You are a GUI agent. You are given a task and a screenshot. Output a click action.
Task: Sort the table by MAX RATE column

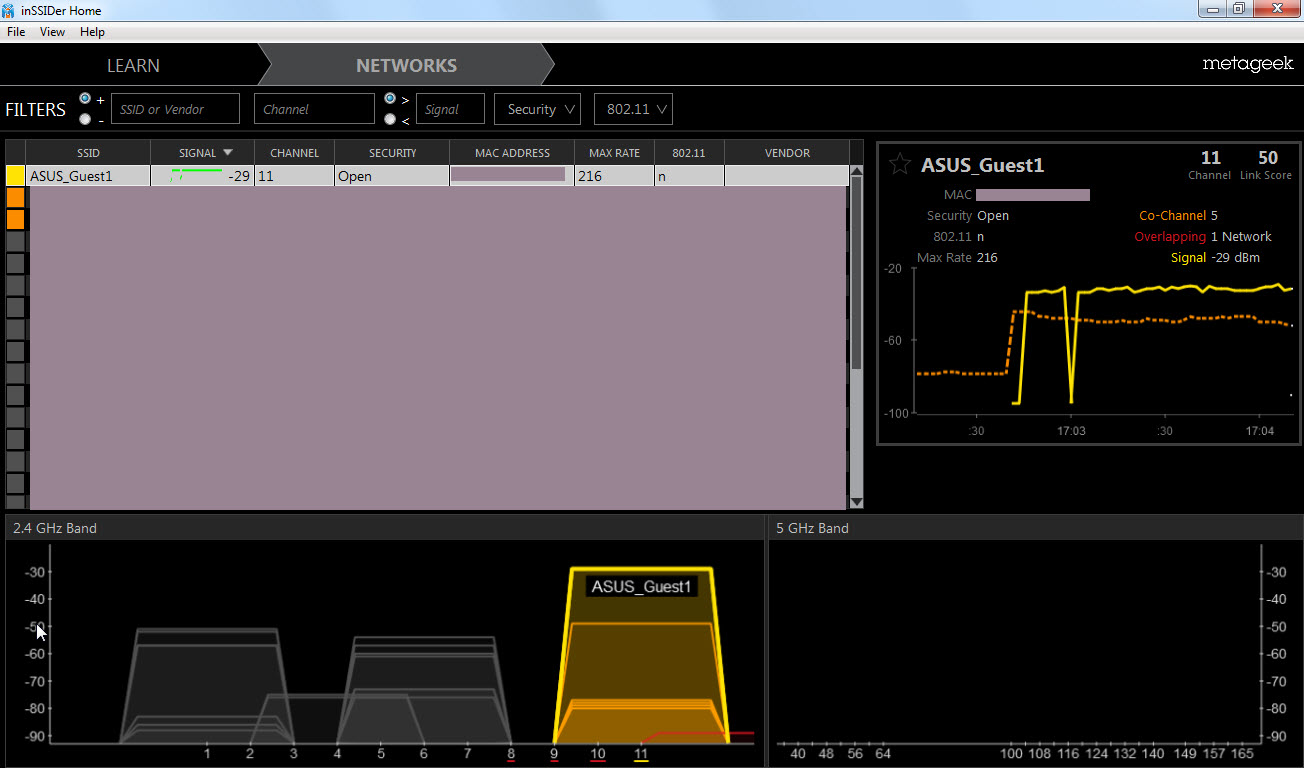click(614, 153)
